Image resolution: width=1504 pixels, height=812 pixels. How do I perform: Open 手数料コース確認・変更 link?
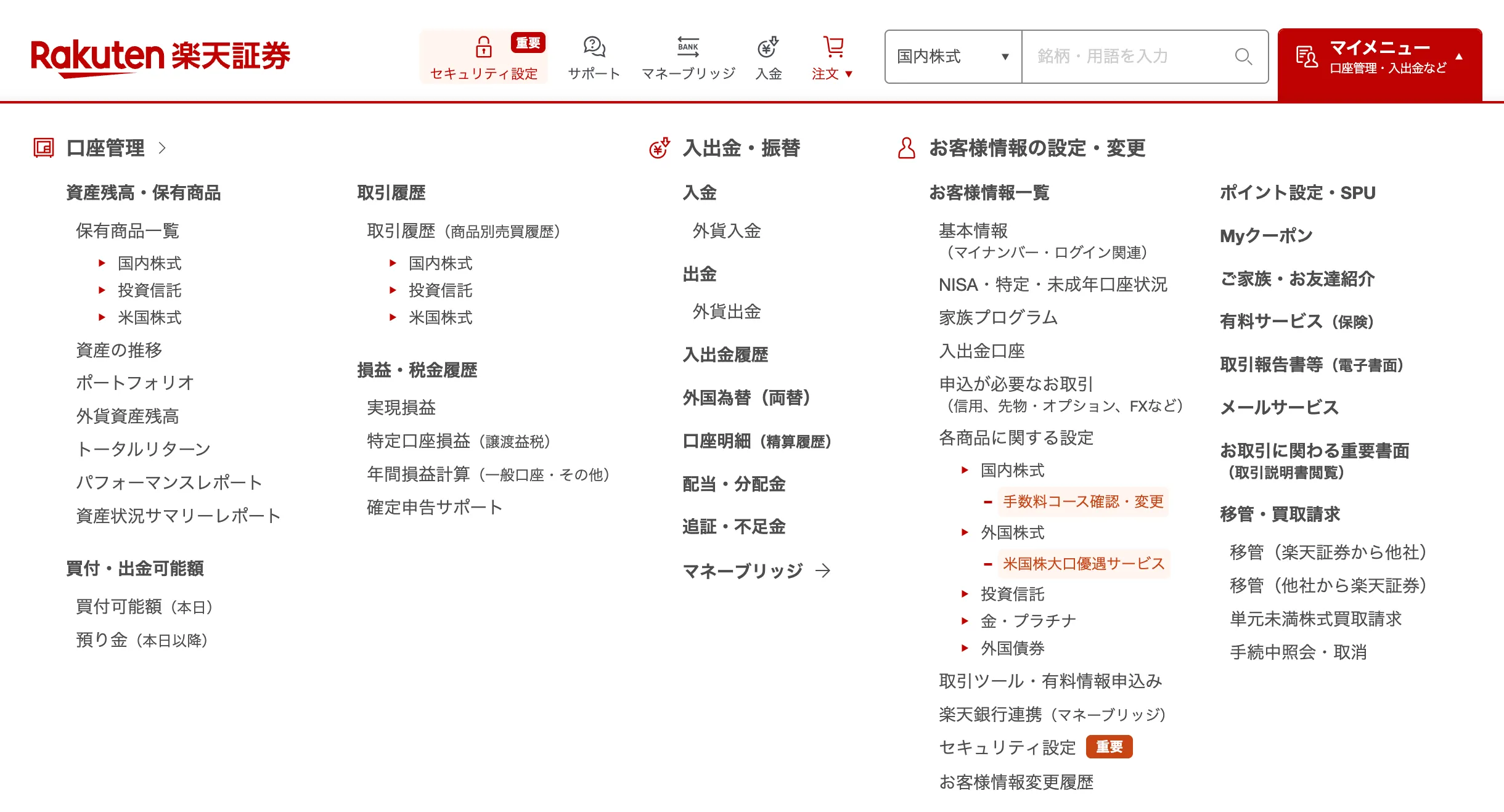(x=1084, y=501)
